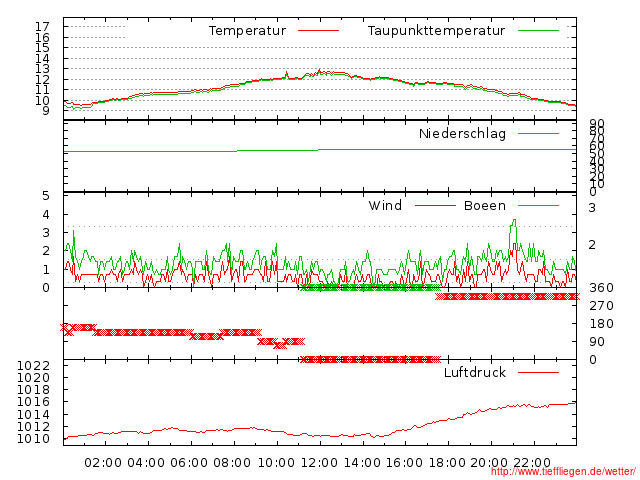Select the "Wind" legend label
This screenshot has width=640, height=480.
(x=385, y=205)
